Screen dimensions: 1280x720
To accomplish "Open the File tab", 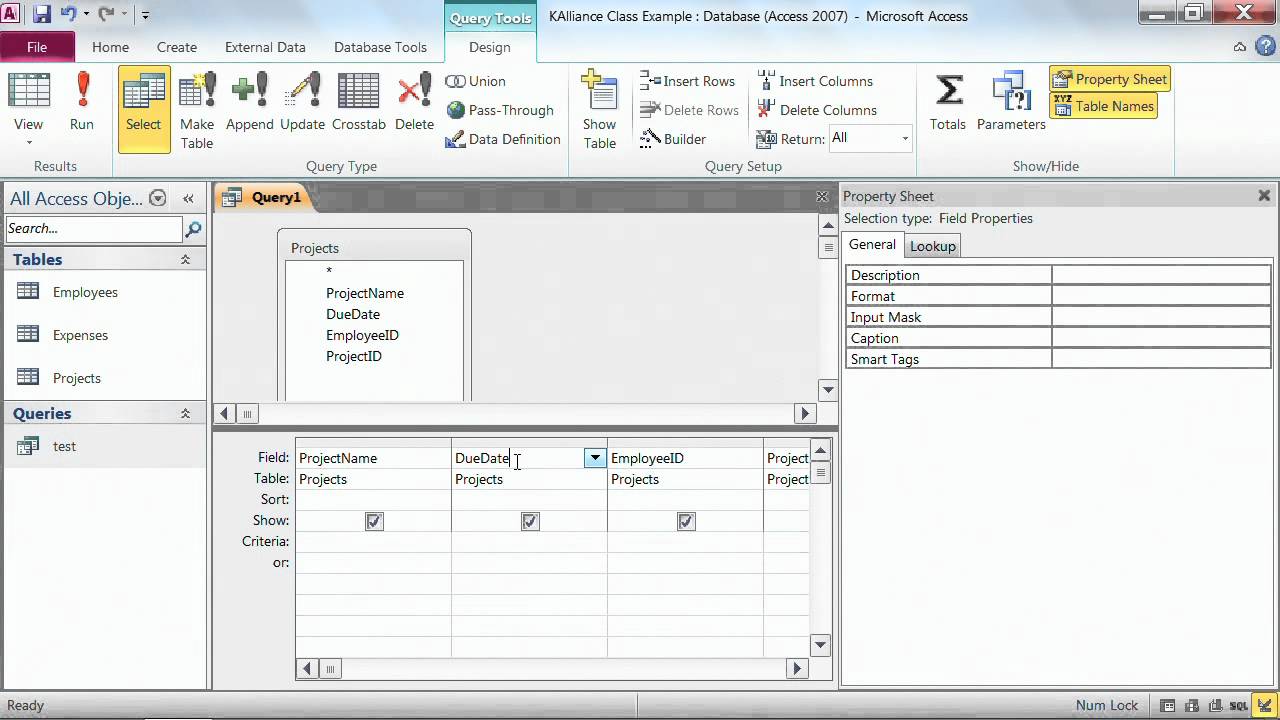I will click(x=37, y=47).
